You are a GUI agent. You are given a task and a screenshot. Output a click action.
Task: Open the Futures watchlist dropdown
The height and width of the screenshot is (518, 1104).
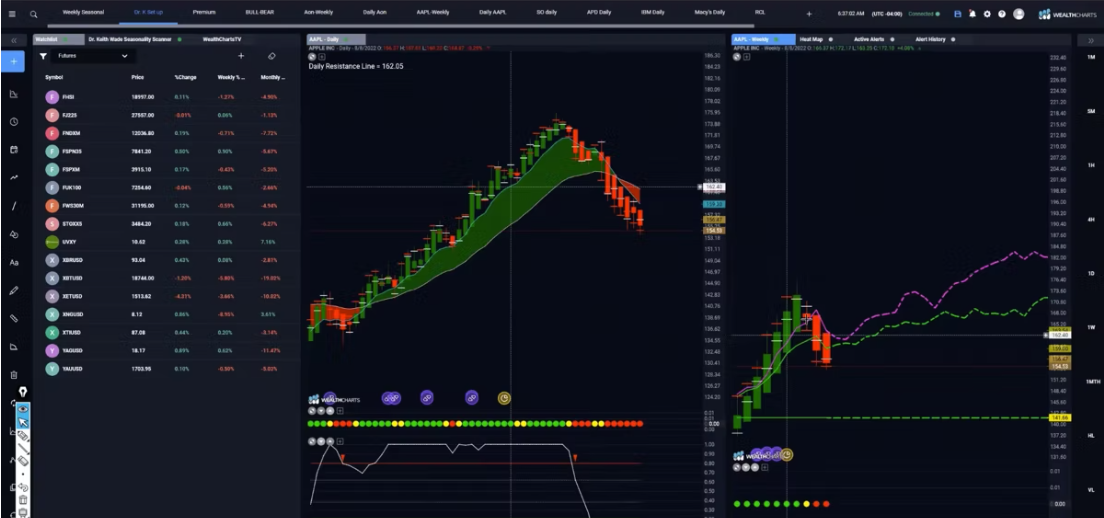(x=93, y=56)
